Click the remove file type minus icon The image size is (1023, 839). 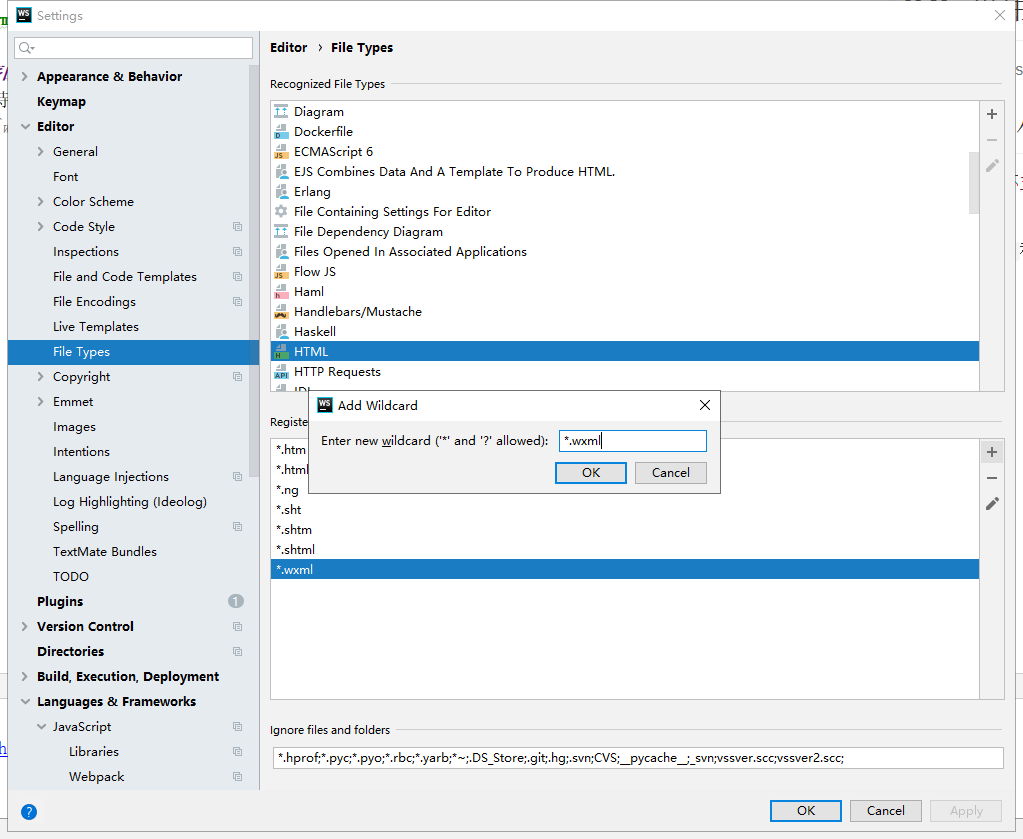[x=992, y=140]
